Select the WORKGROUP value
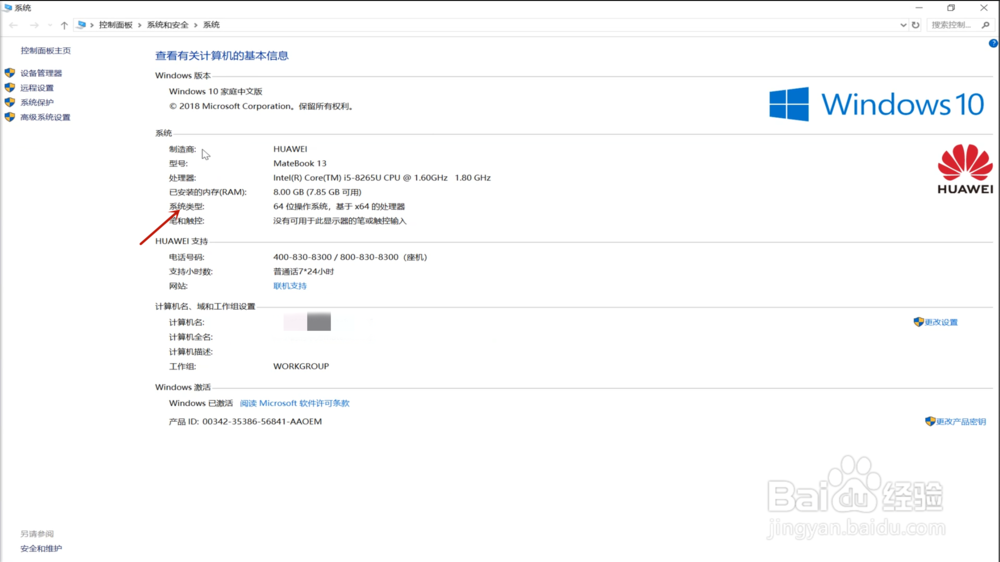Screen dimensions: 1000x562 [301, 366]
